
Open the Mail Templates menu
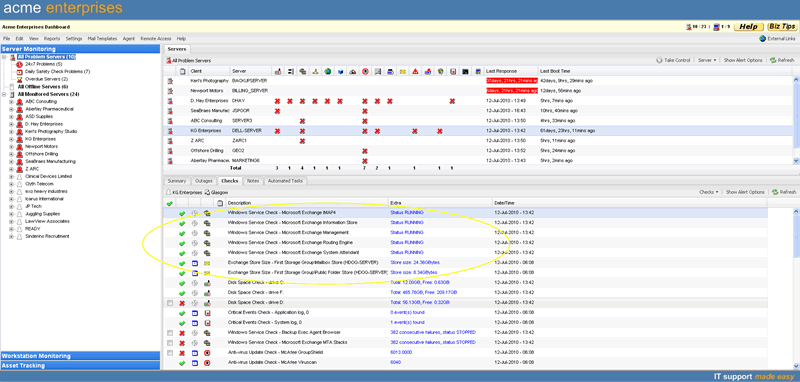102,39
